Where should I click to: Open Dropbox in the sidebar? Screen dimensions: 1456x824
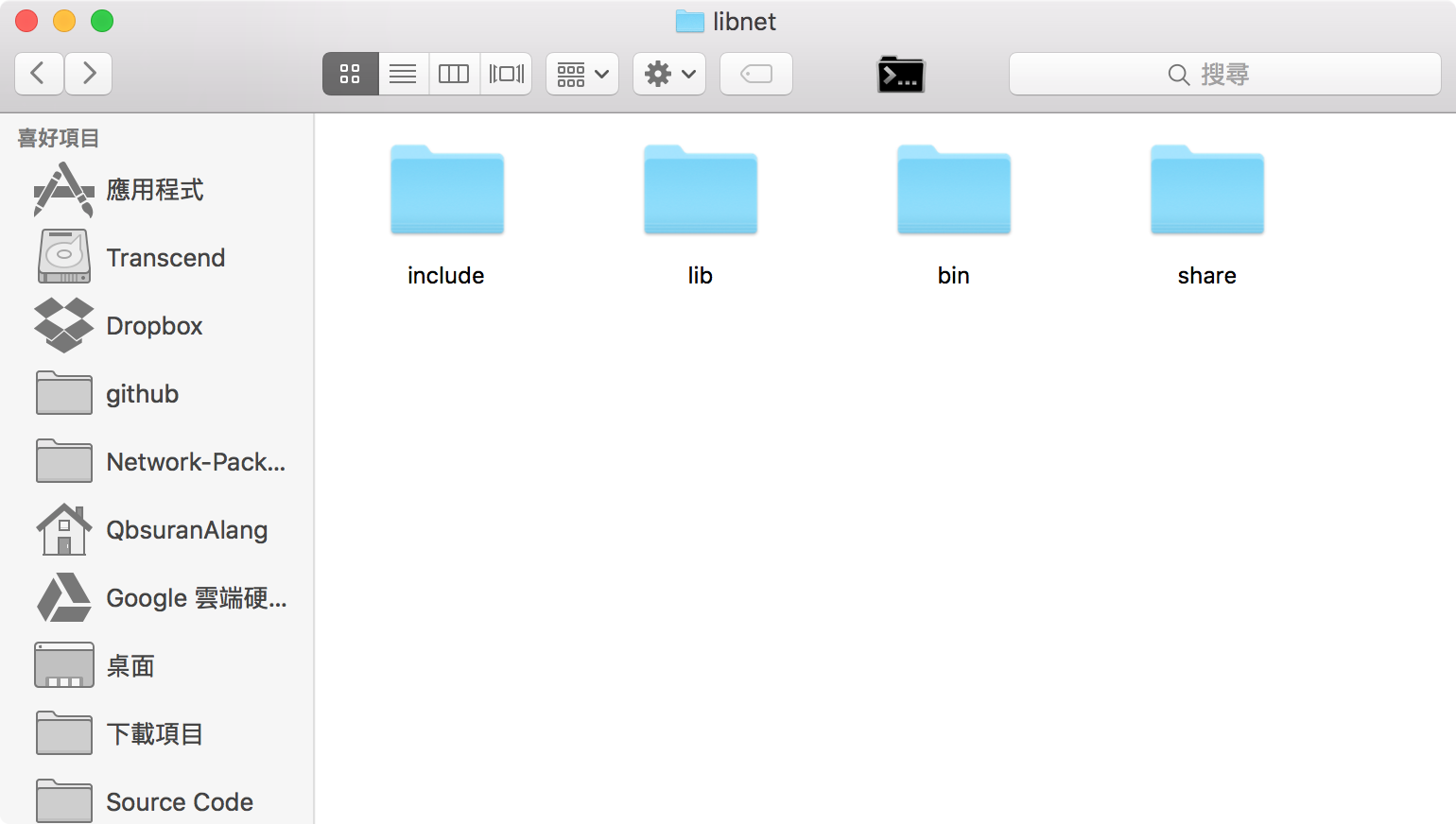(154, 326)
